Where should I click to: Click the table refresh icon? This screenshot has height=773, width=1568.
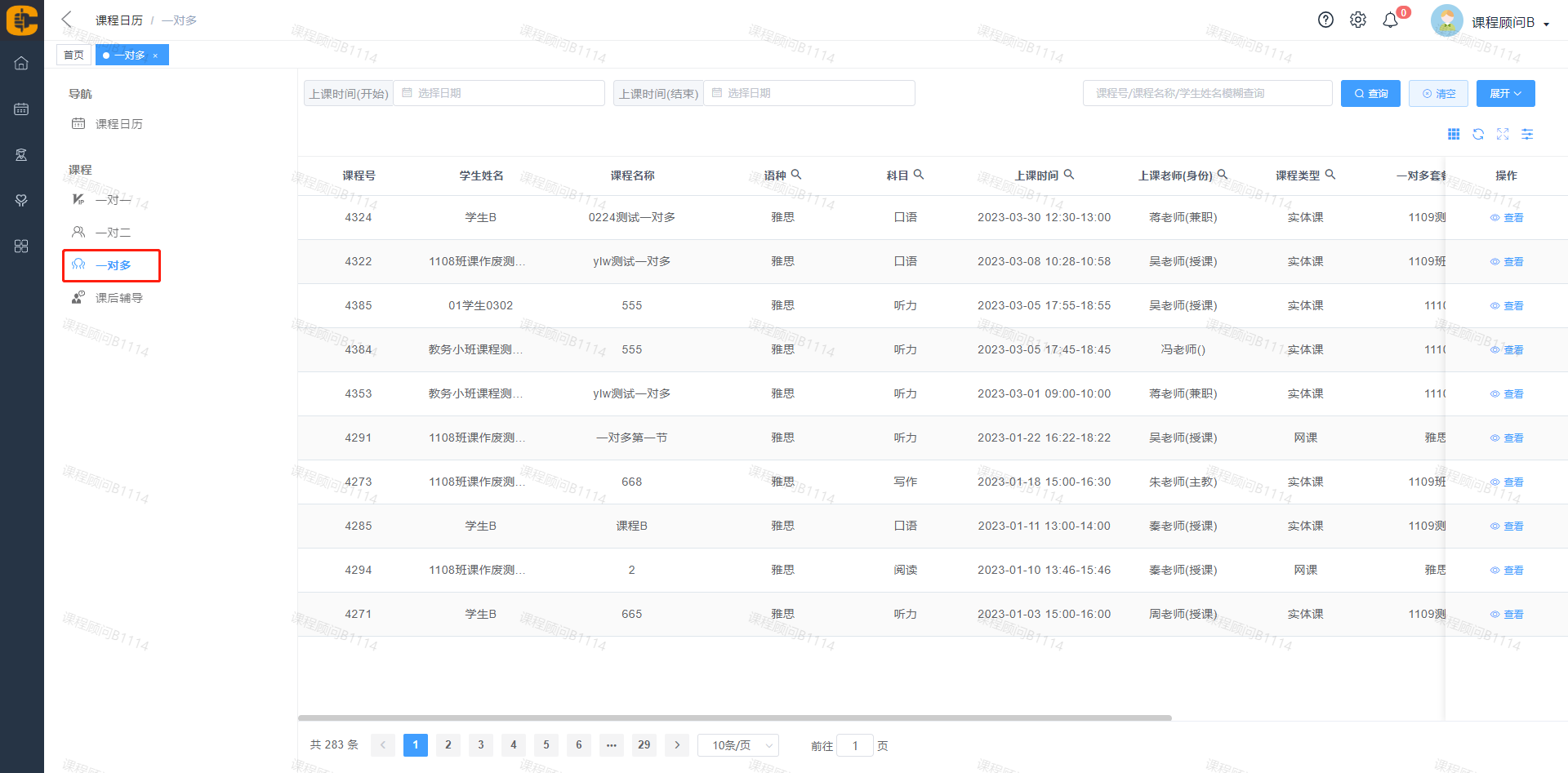click(x=1478, y=135)
